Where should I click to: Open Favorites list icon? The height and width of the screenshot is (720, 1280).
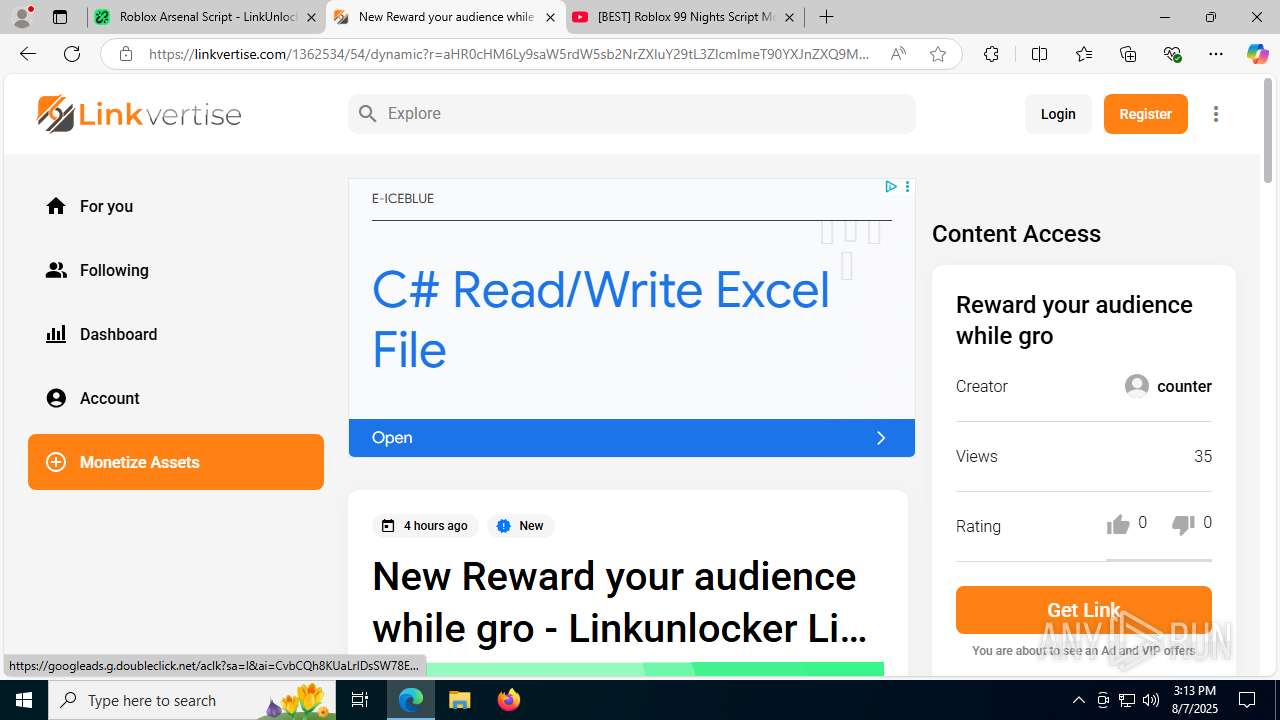pyautogui.click(x=1084, y=54)
